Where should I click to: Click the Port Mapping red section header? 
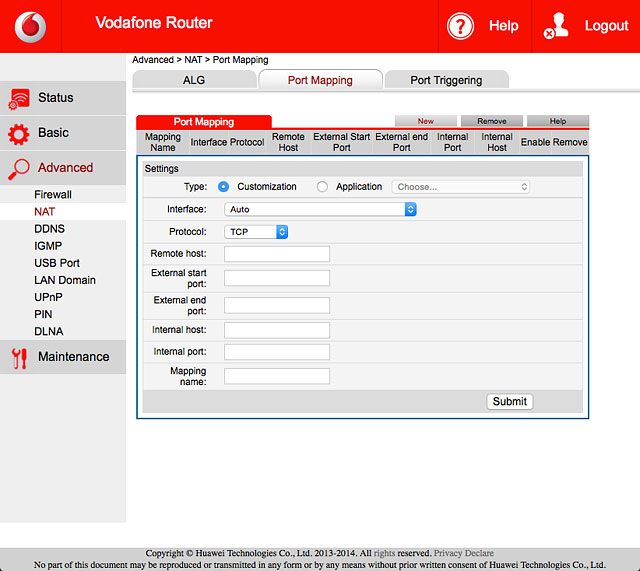pos(204,122)
